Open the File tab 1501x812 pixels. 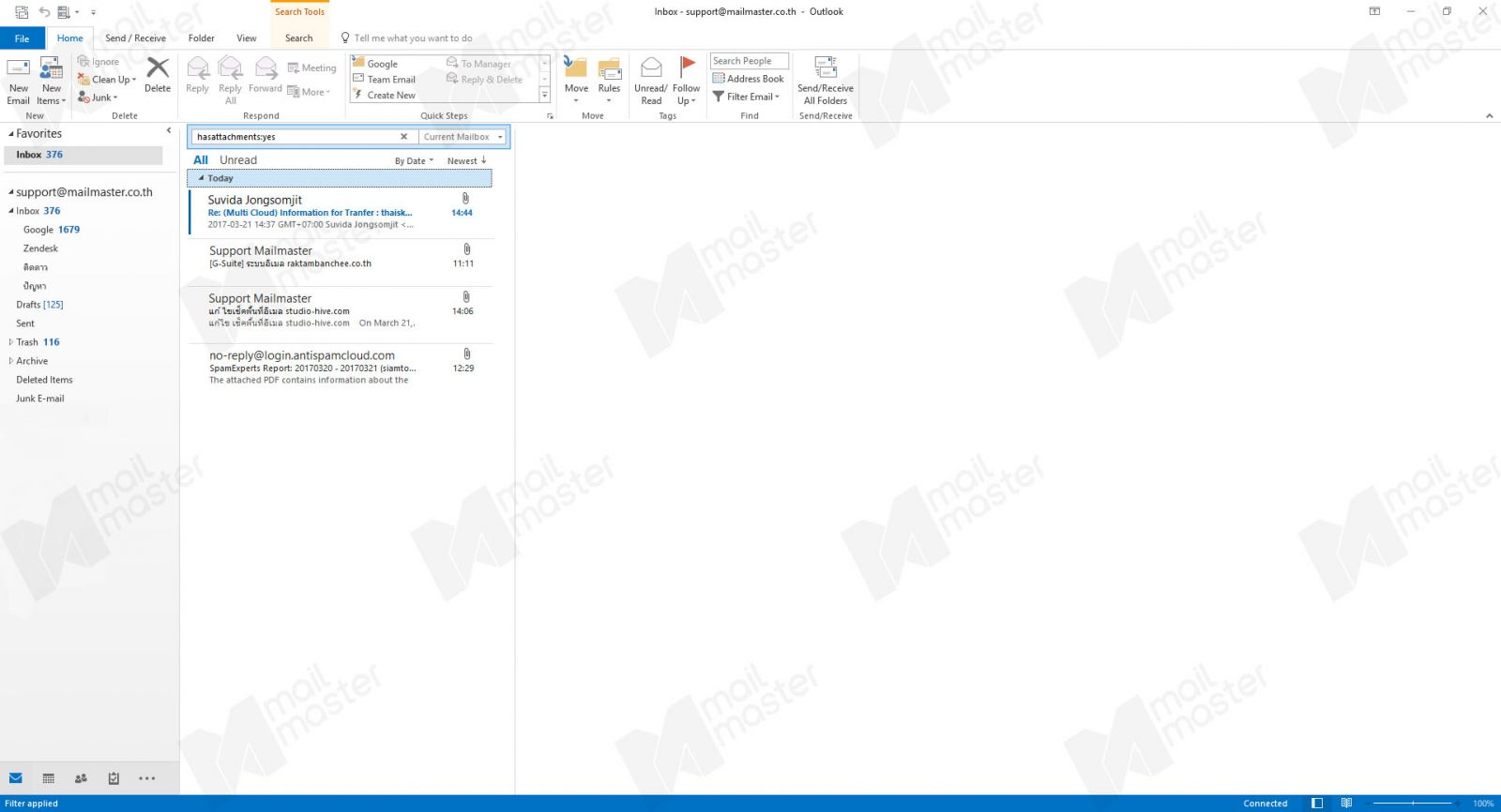[22, 38]
